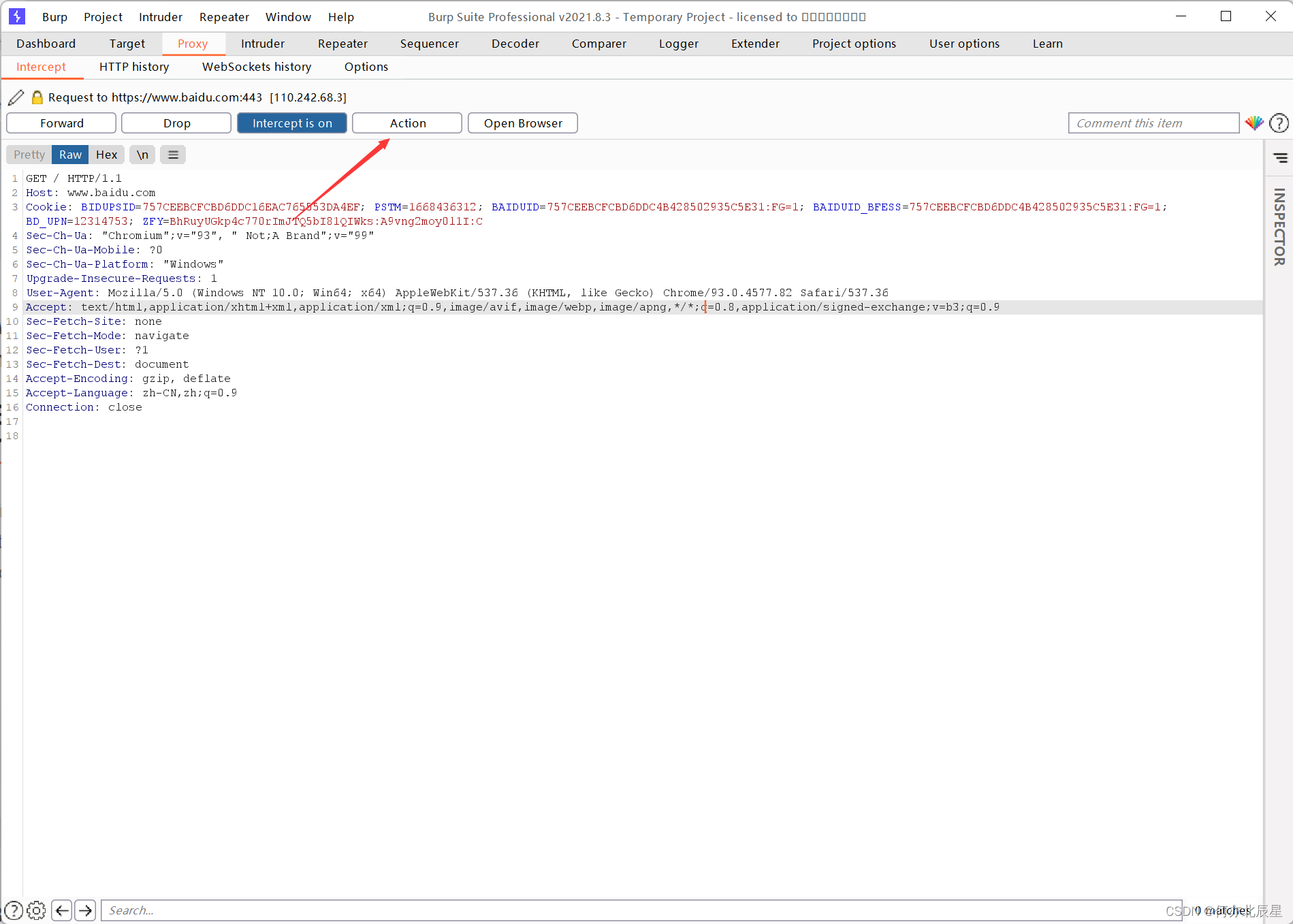Viewport: 1293px width, 924px height.
Task: Click the pencil edit target icon
Action: click(x=16, y=97)
